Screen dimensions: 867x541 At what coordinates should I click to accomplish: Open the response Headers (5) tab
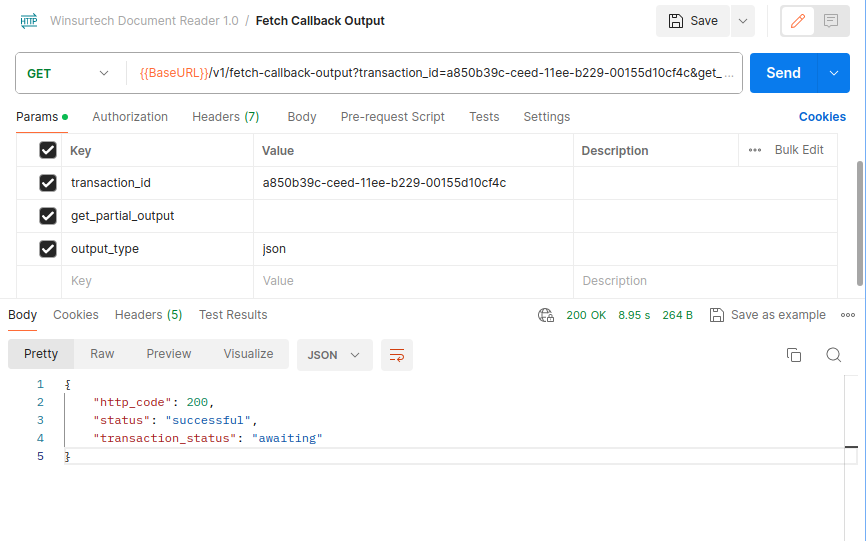click(149, 315)
